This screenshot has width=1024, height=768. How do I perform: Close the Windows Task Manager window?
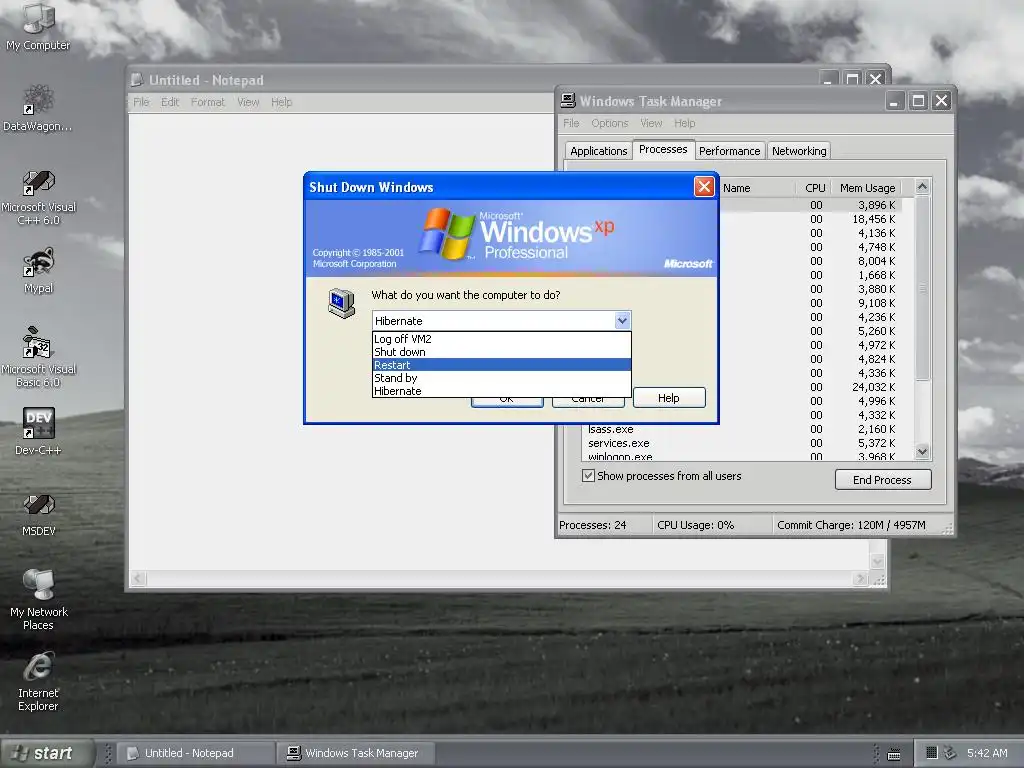click(941, 101)
